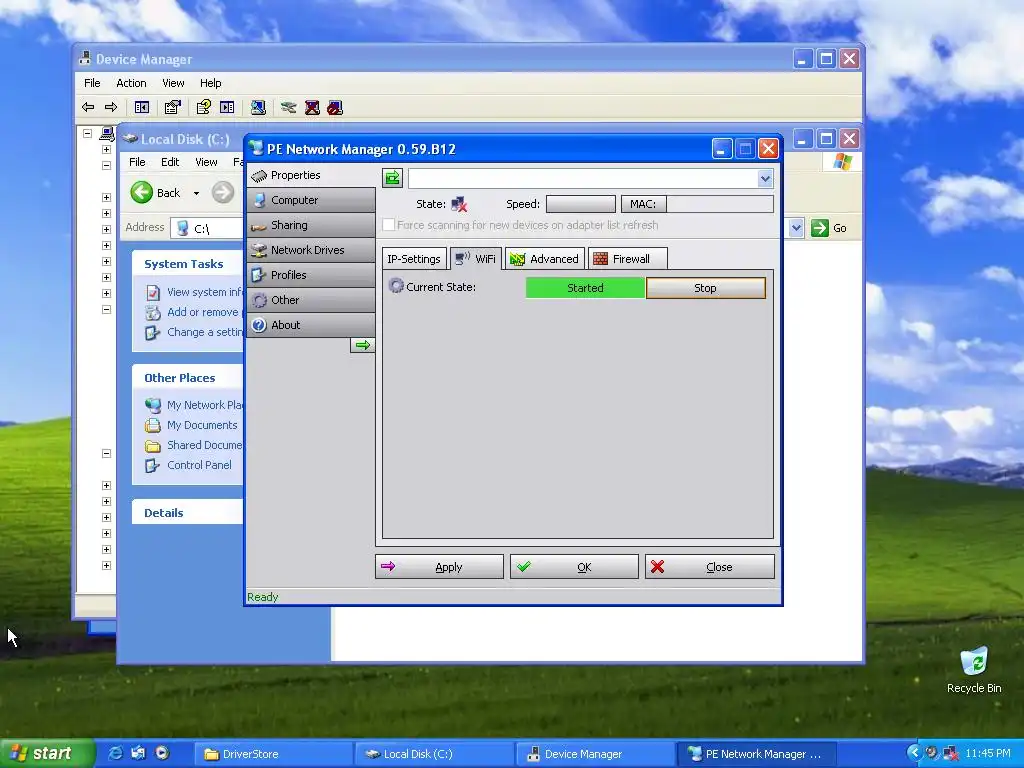Image resolution: width=1024 pixels, height=768 pixels.
Task: Open the Sharing section in the sidebar
Action: click(311, 225)
